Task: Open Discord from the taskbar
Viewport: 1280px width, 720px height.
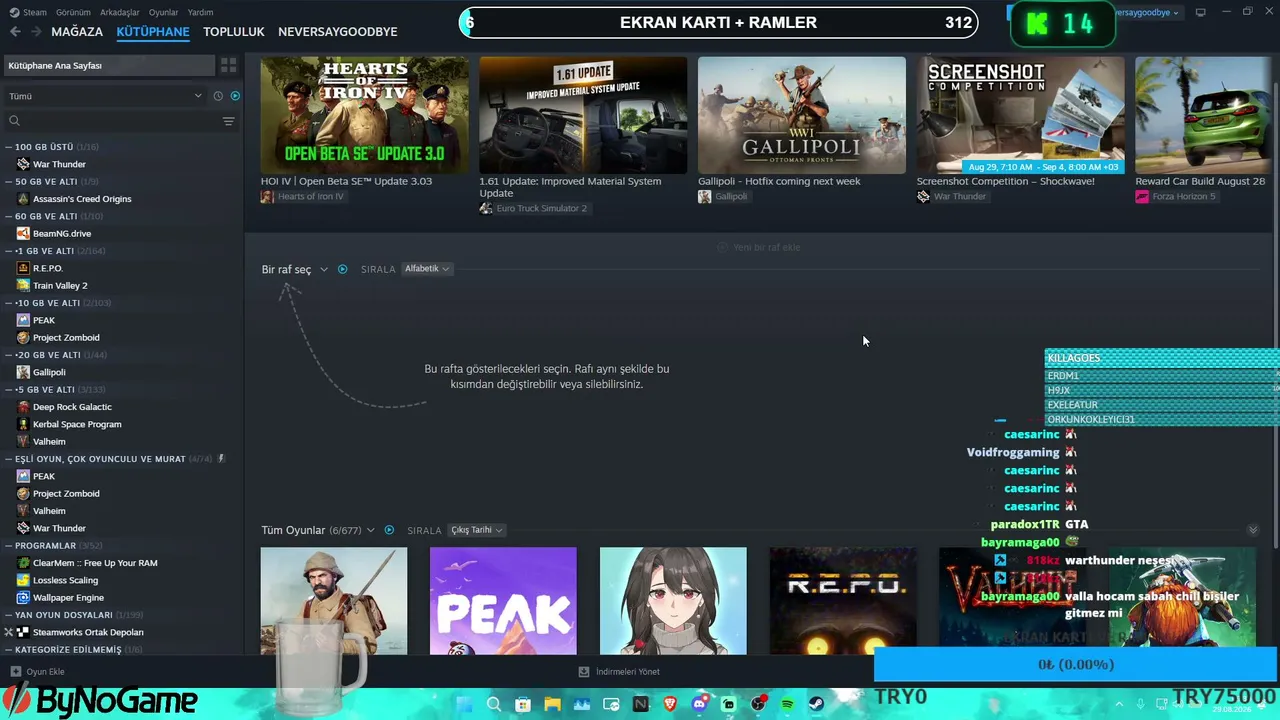Action: (700, 704)
